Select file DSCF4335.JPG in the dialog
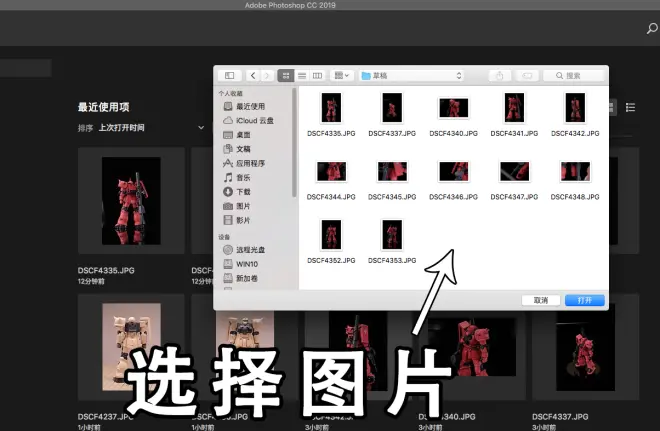The height and width of the screenshot is (431, 660). click(331, 114)
